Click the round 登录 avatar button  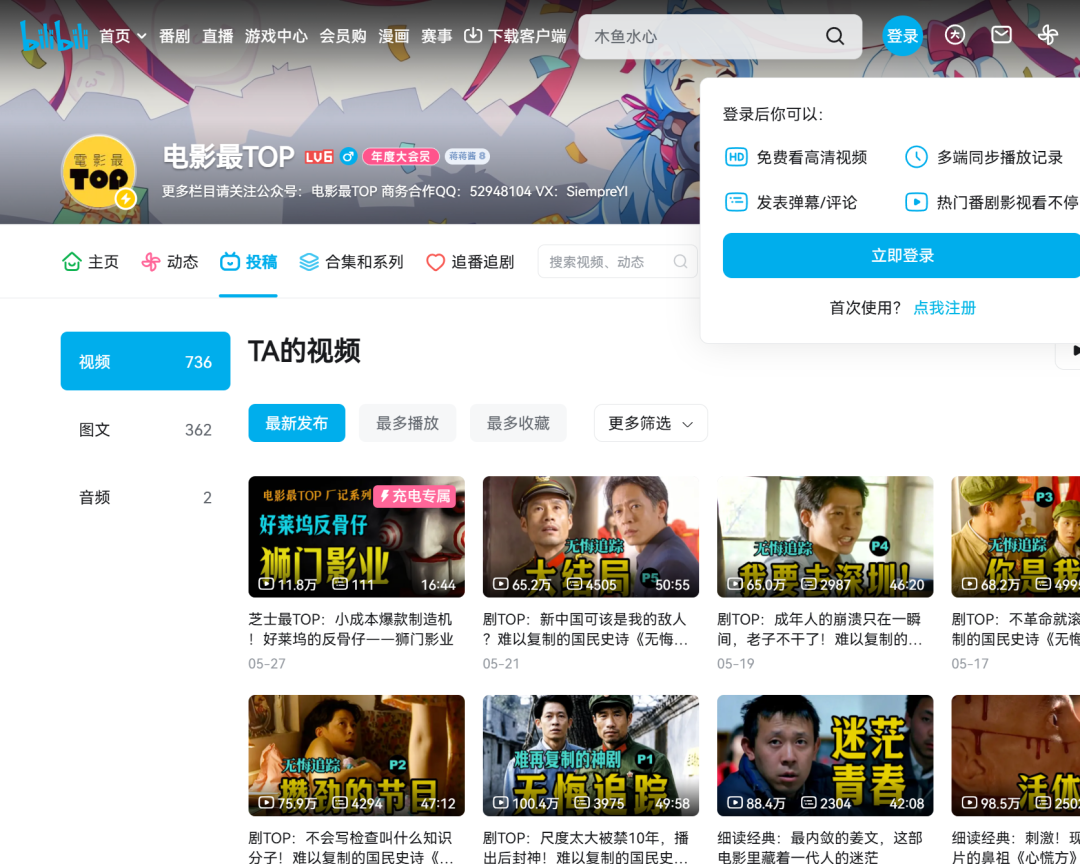[x=902, y=36]
